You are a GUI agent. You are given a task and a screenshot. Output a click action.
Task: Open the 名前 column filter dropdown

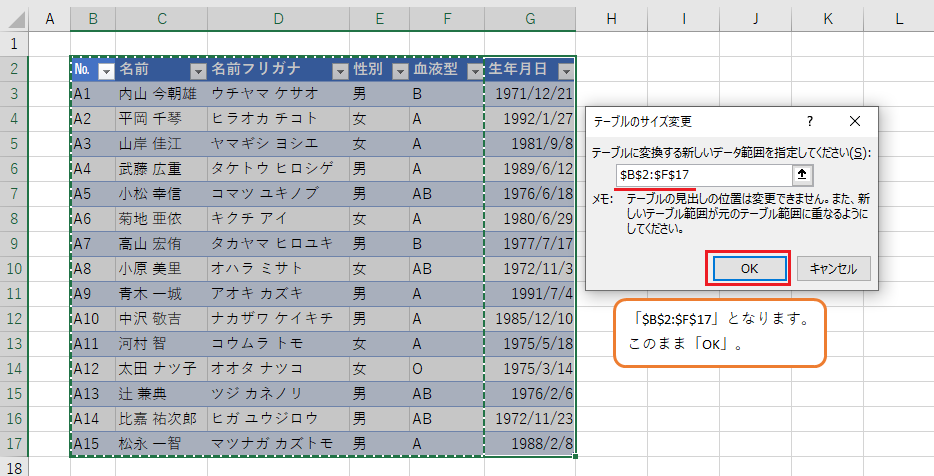pyautogui.click(x=198, y=71)
